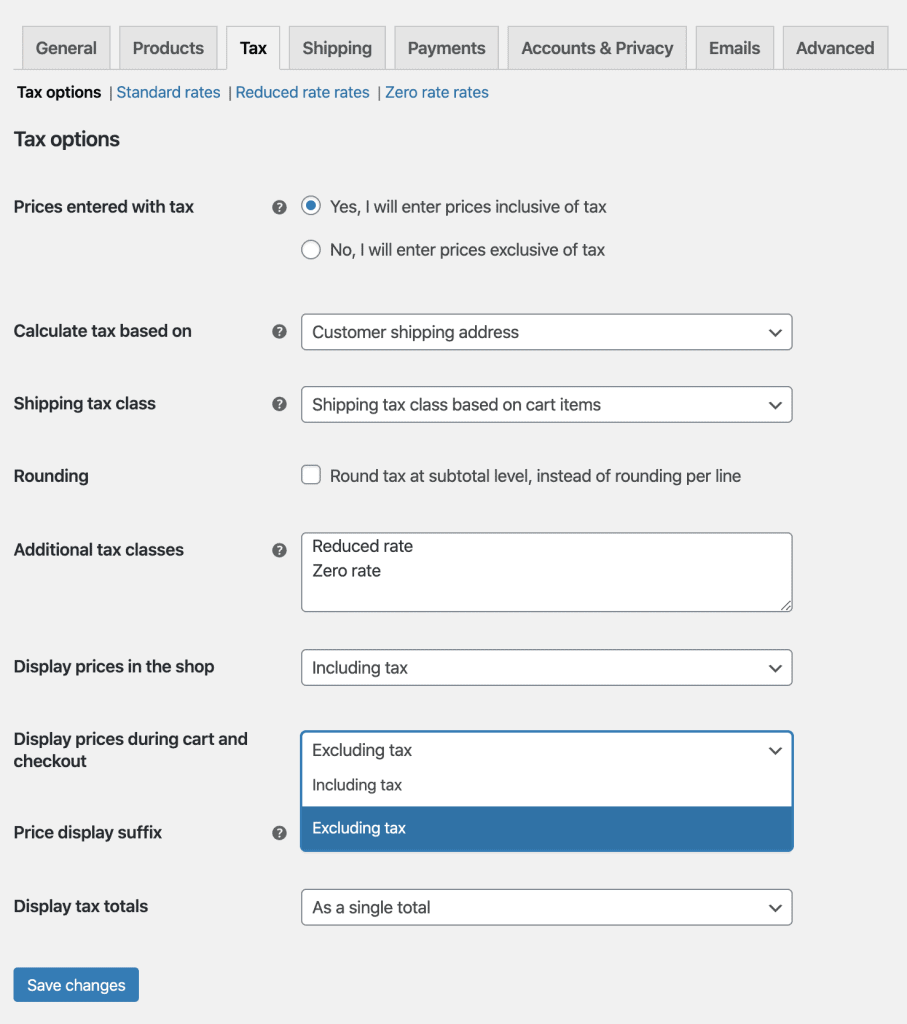Click inside the Additional tax classes textarea

click(546, 585)
